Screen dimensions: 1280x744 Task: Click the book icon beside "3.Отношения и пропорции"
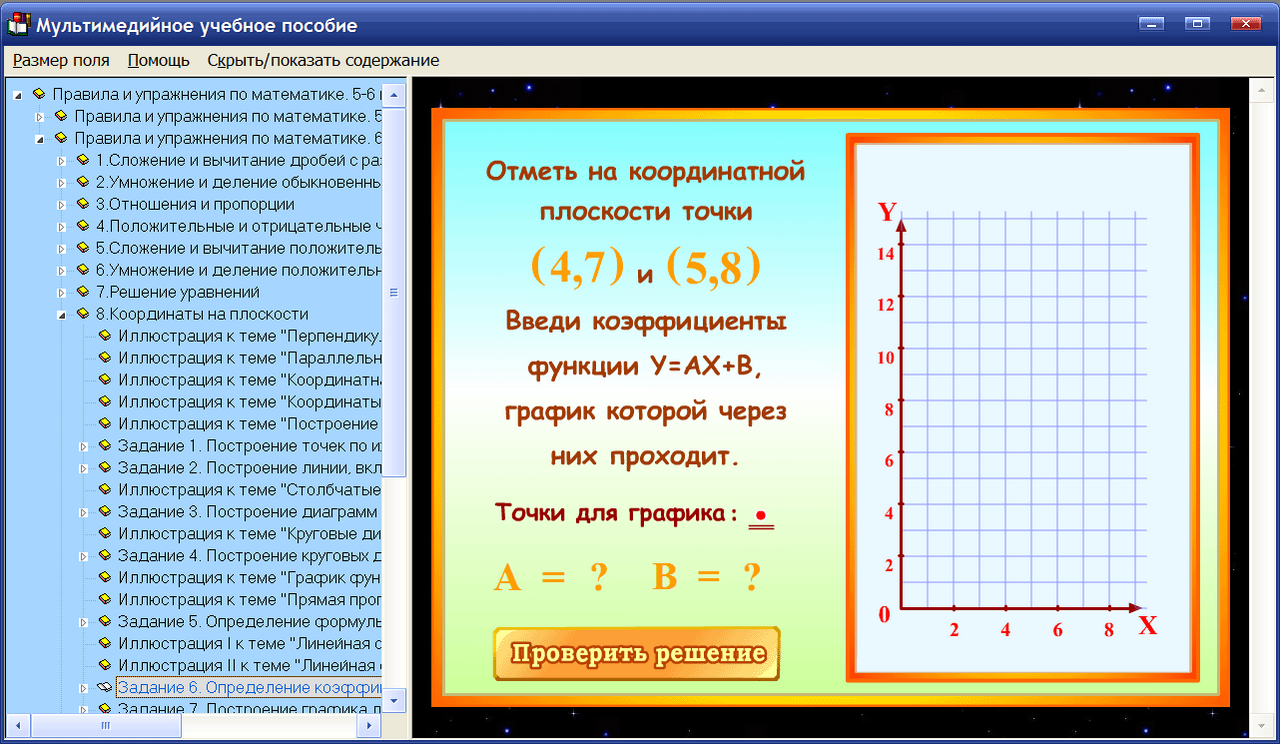tap(84, 204)
